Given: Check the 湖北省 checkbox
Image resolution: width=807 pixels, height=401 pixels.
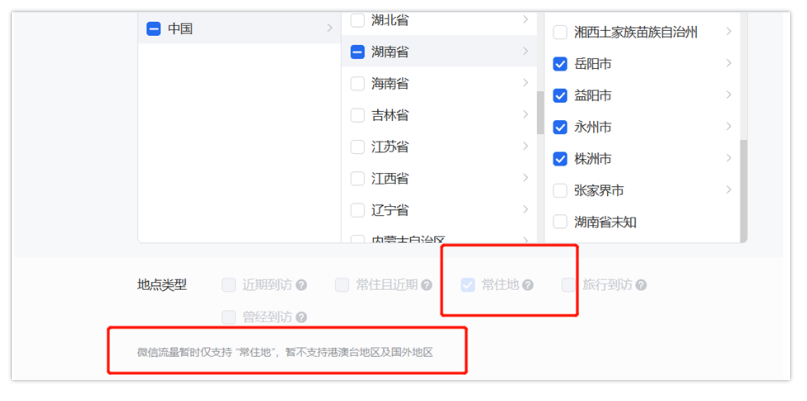Looking at the screenshot, I should pyautogui.click(x=358, y=21).
